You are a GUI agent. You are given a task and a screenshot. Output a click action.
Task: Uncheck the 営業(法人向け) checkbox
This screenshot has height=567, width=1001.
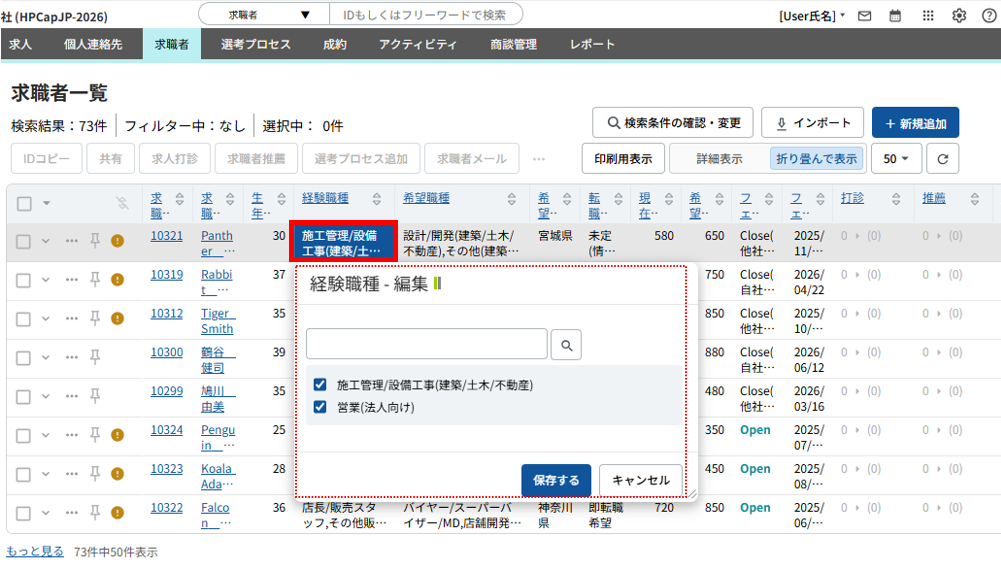coord(320,407)
